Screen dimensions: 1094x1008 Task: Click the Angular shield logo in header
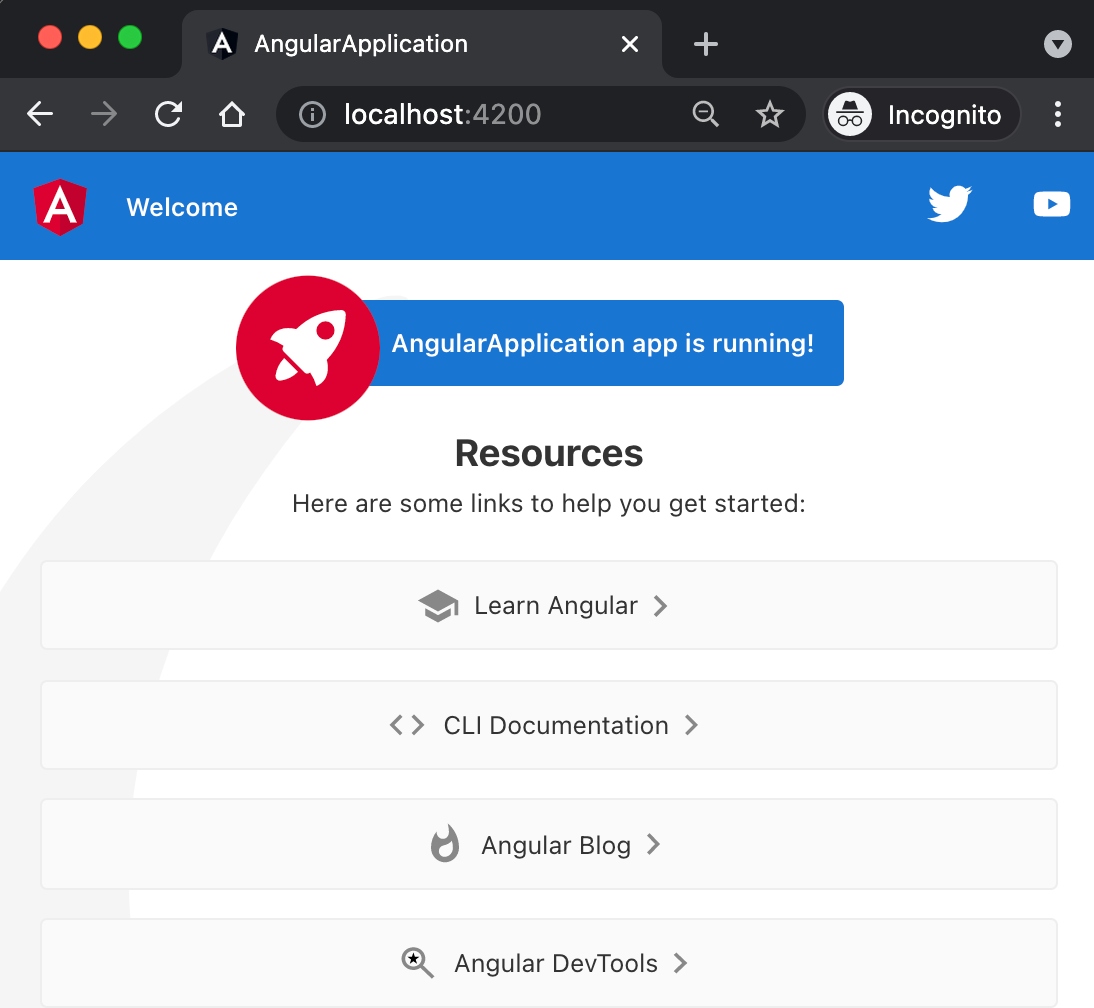[x=60, y=207]
